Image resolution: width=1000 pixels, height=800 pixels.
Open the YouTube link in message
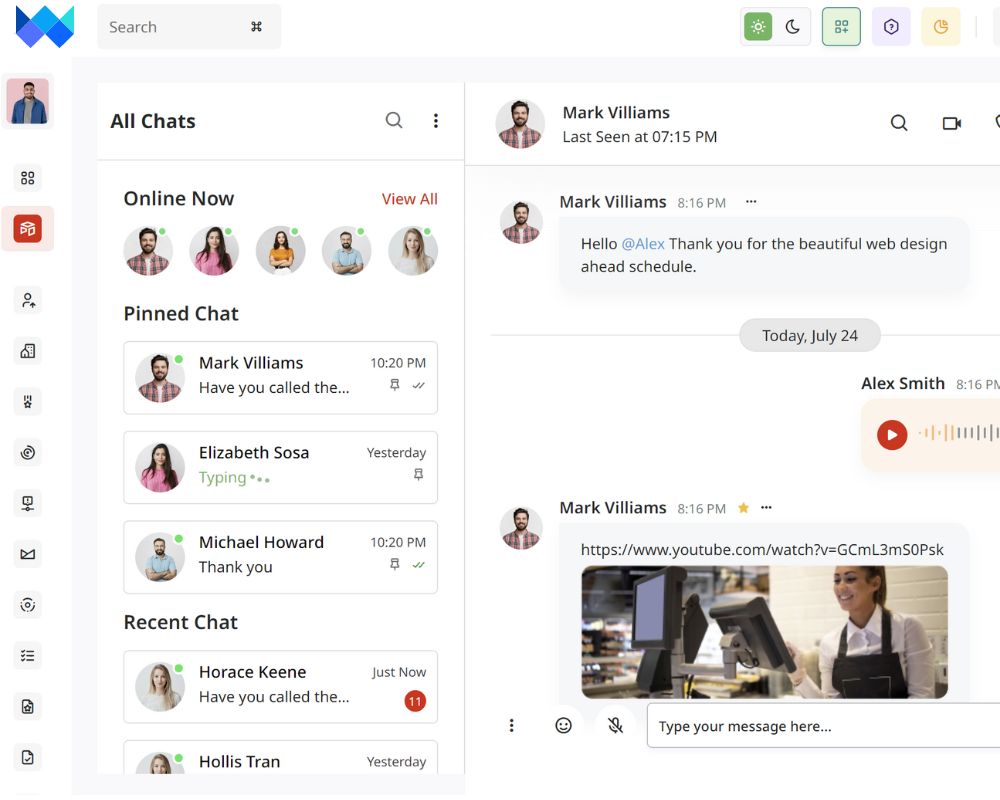pos(762,550)
